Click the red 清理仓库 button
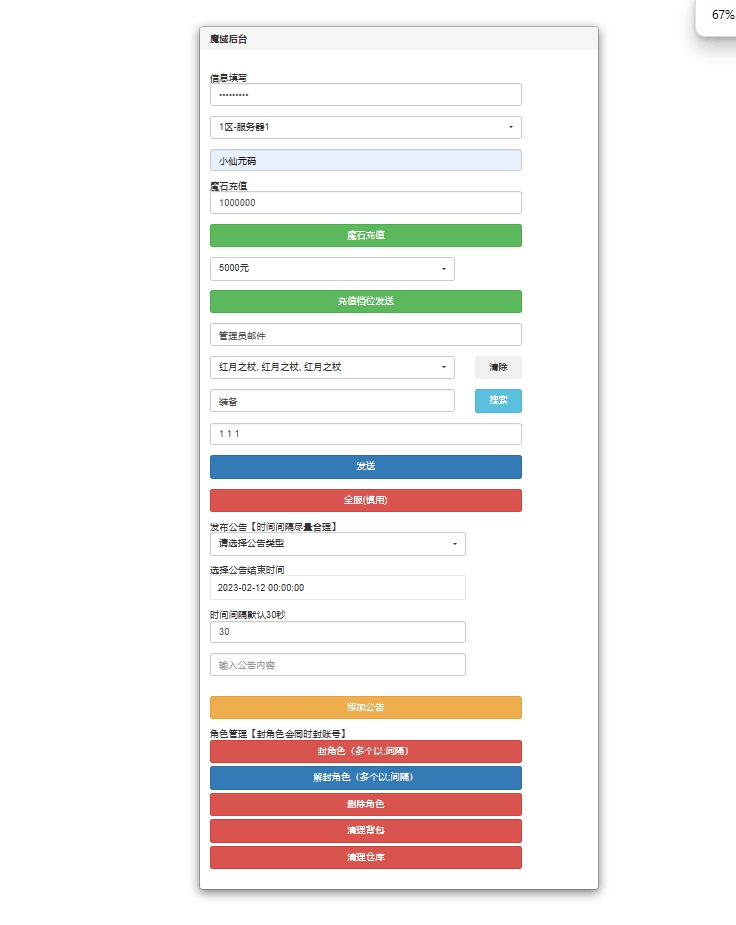 click(366, 858)
